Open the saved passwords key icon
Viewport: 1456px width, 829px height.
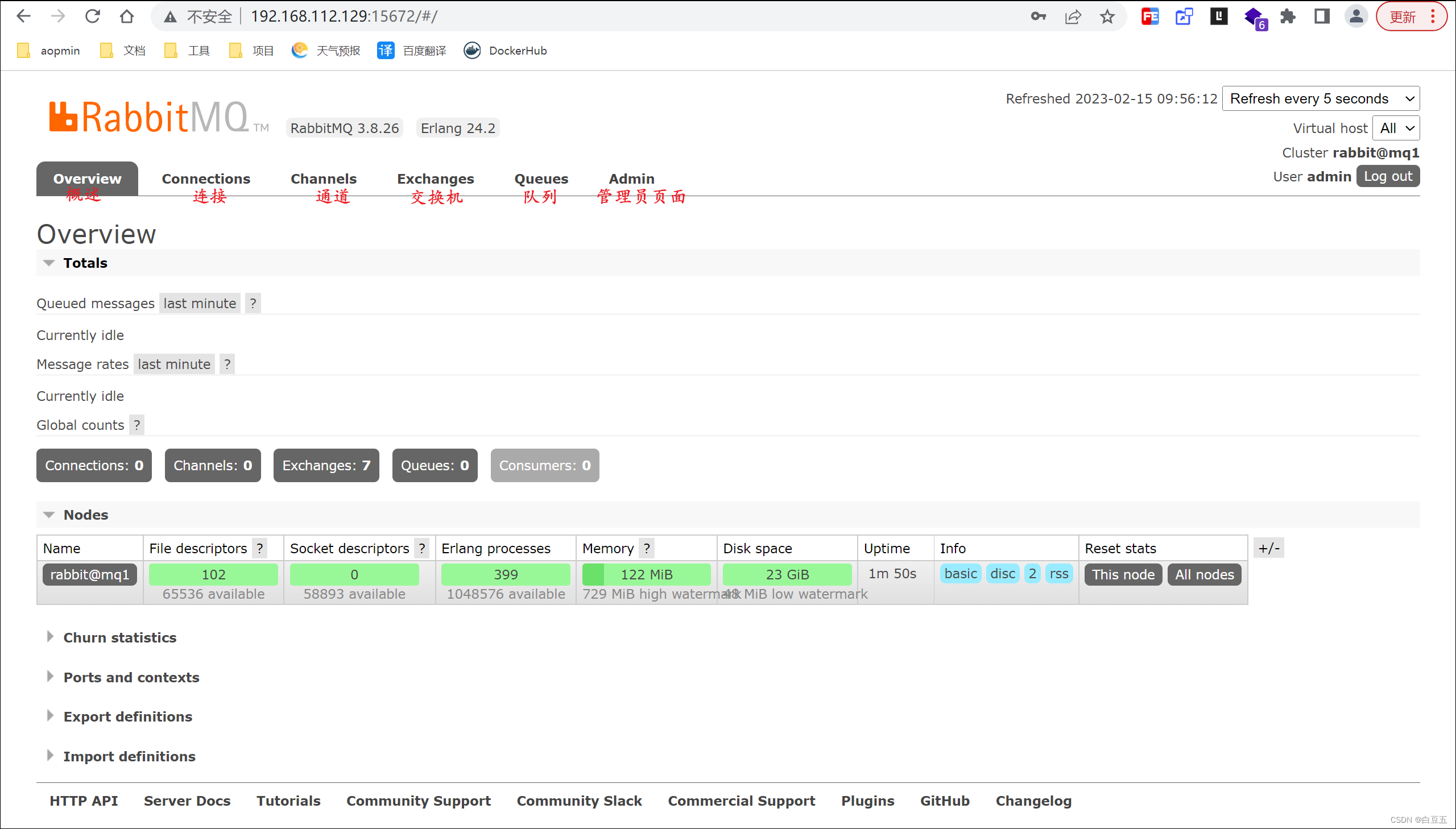1038,16
